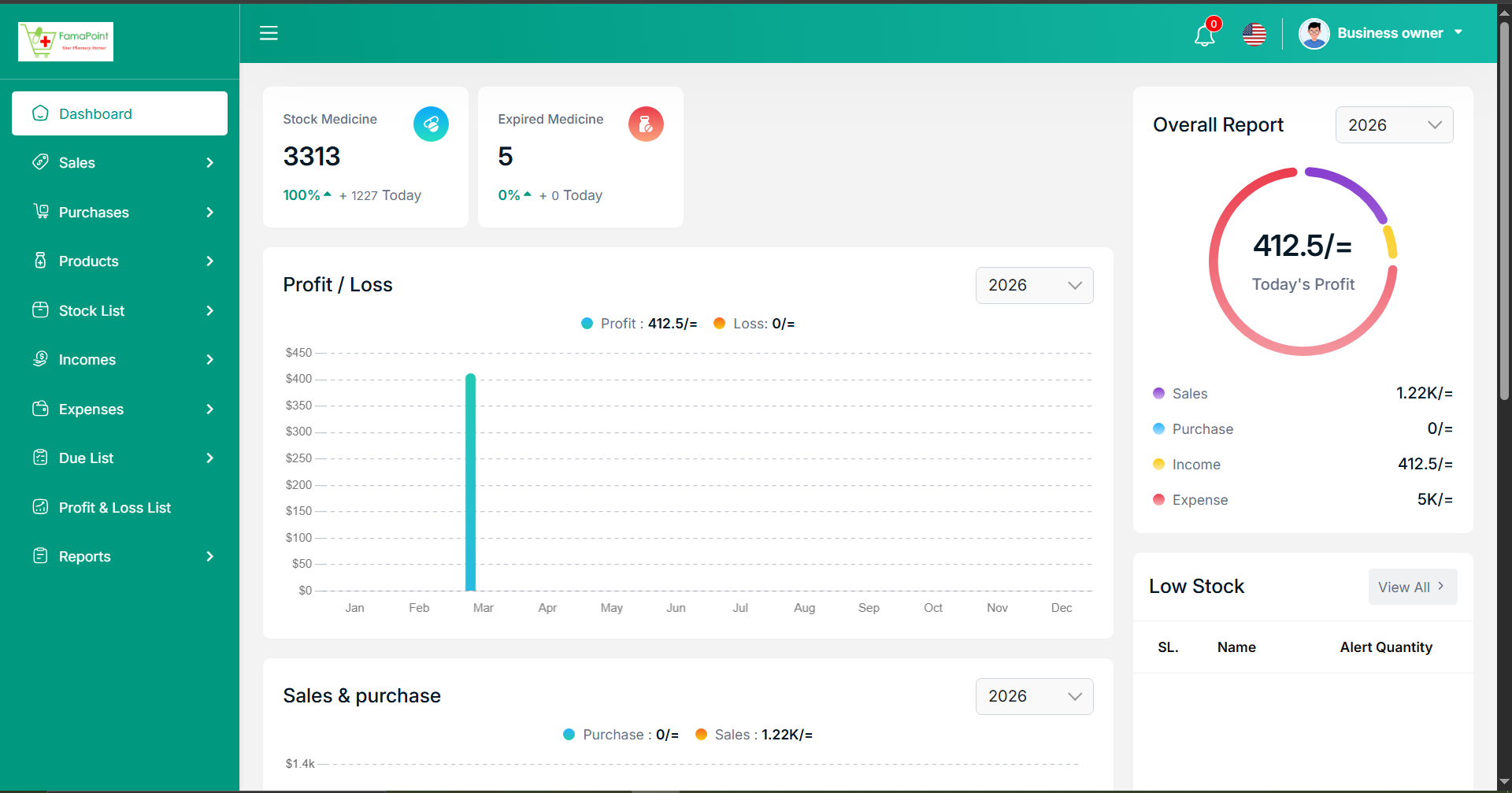Click the Purchases cart icon

(x=40, y=211)
